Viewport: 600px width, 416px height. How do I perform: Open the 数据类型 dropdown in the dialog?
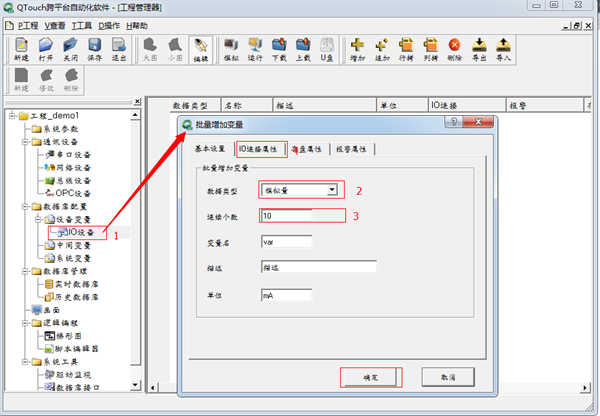pos(331,190)
